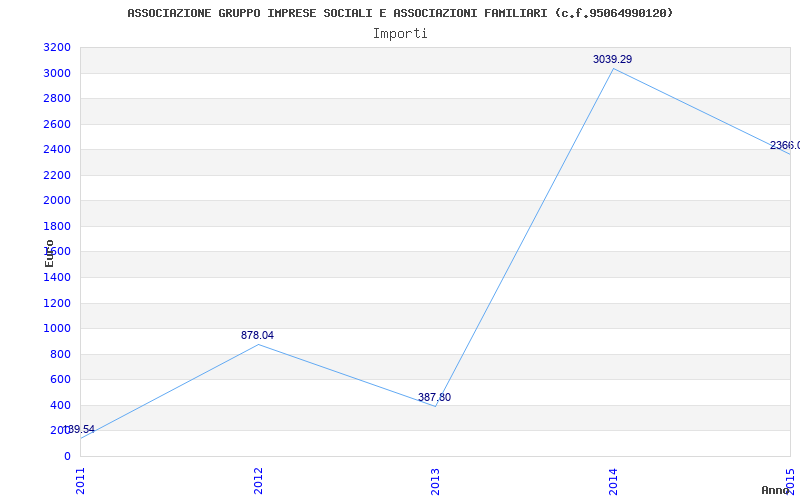The width and height of the screenshot is (800, 500).
Task: Click the 2012 x-axis year label
Action: 258,480
